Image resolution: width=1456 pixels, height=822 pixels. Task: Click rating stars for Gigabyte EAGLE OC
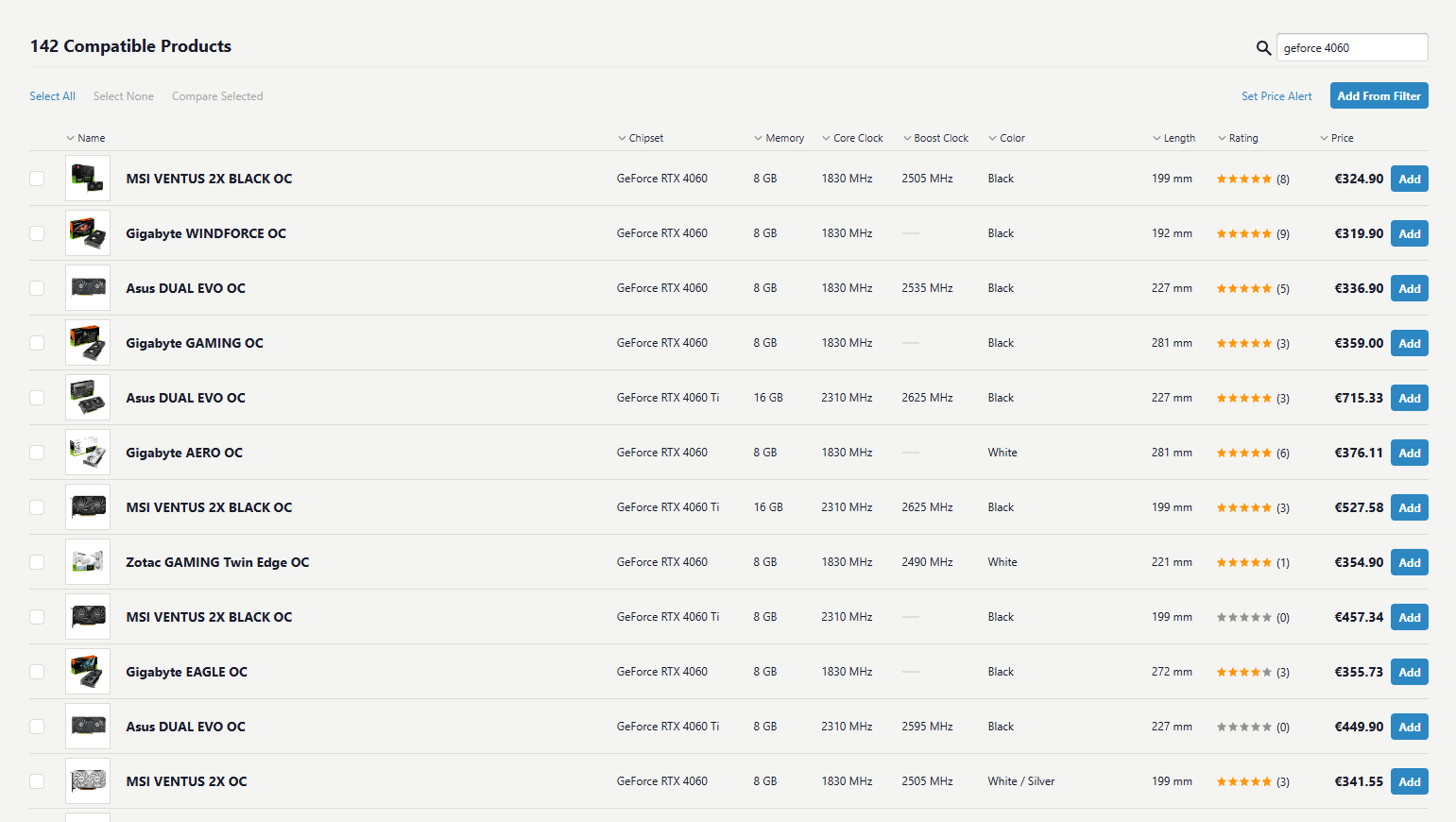click(x=1243, y=673)
